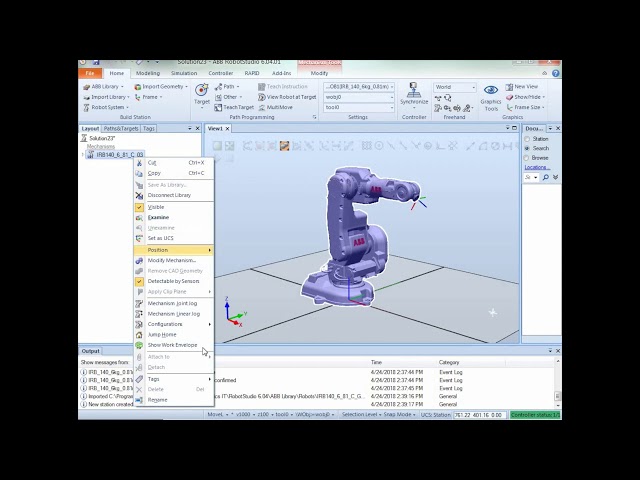Click the Cut scissors icon in context menu
Screen dimensions: 640x480
coord(139,163)
